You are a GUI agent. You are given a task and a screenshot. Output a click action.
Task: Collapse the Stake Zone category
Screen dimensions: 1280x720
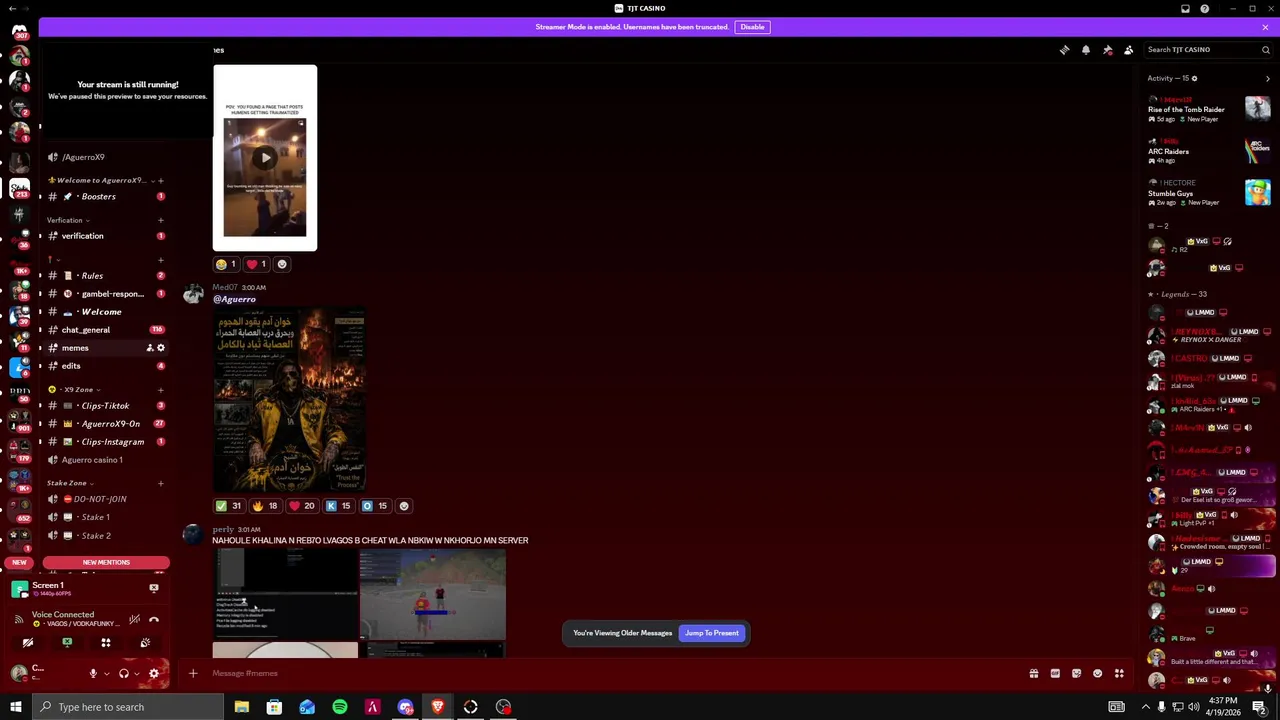tap(70, 483)
